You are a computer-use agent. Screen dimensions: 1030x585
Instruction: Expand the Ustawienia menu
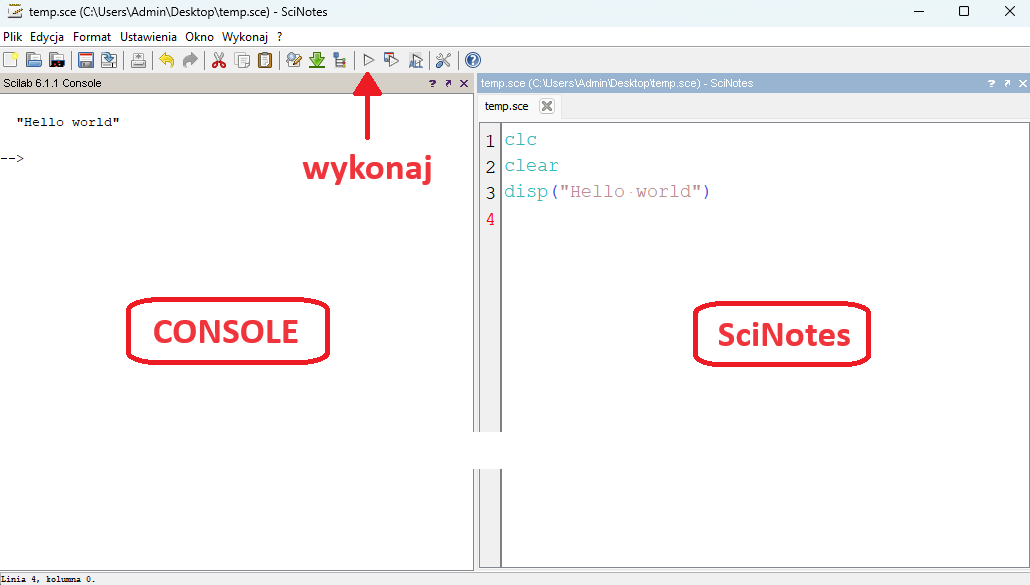(149, 36)
